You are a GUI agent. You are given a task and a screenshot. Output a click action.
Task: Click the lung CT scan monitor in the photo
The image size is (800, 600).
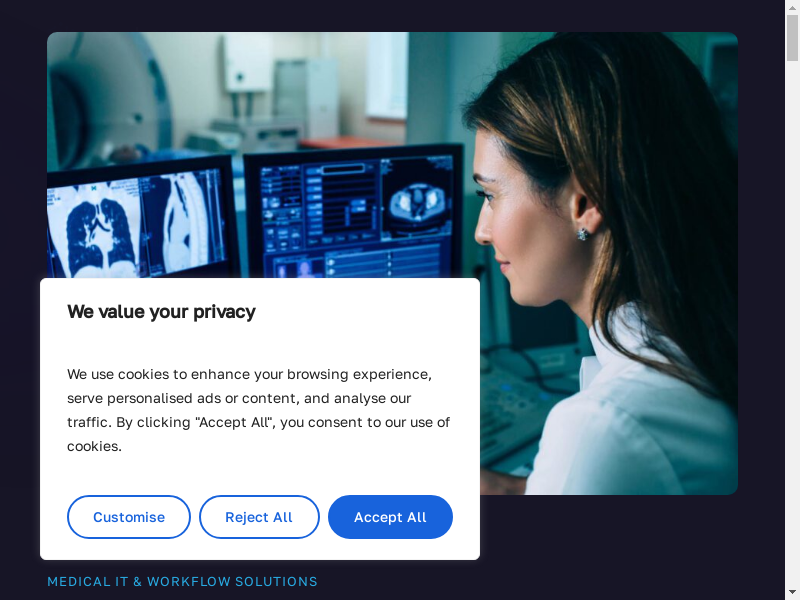point(138,222)
